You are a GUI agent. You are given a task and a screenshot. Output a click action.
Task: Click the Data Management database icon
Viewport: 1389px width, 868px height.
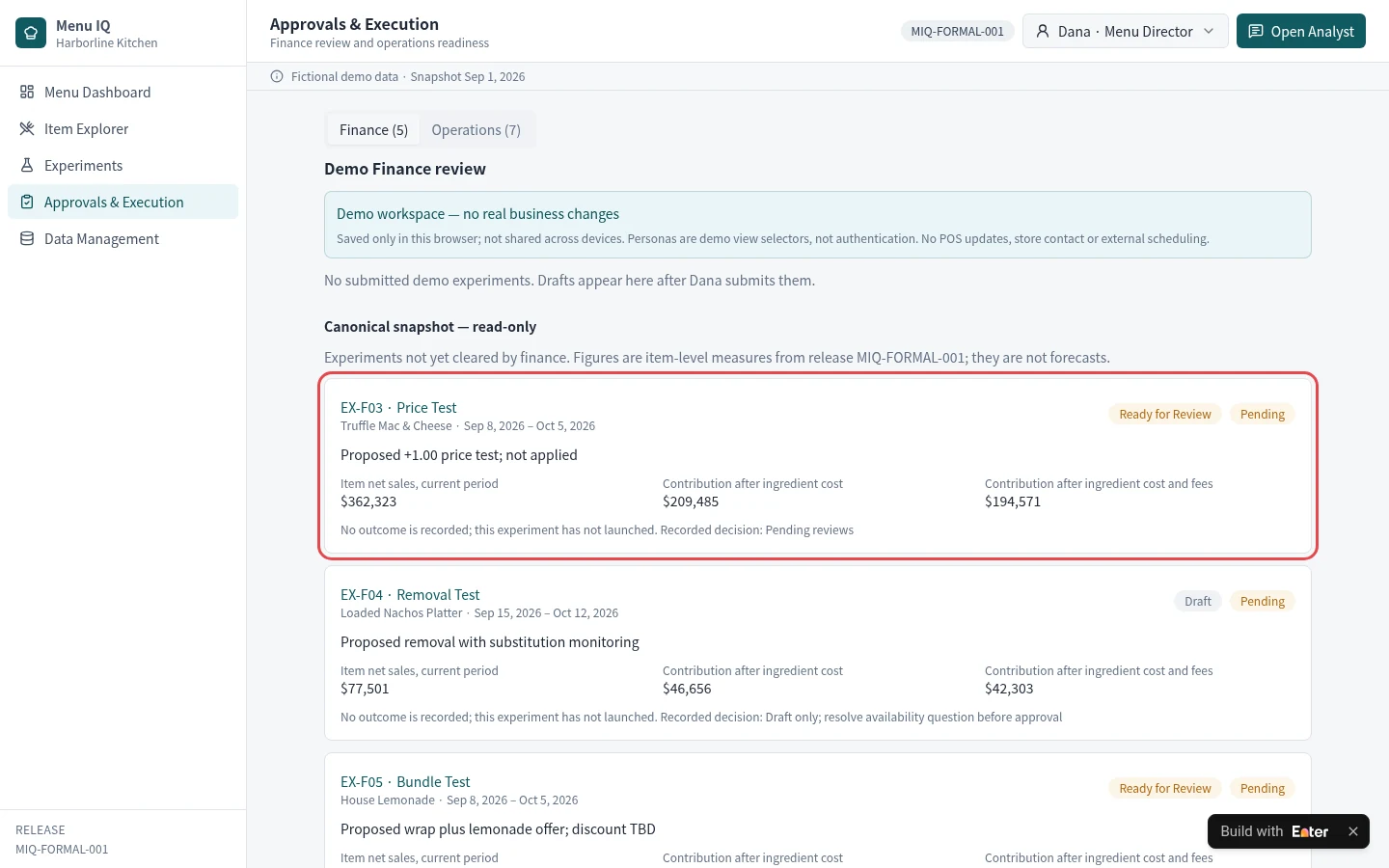click(27, 239)
